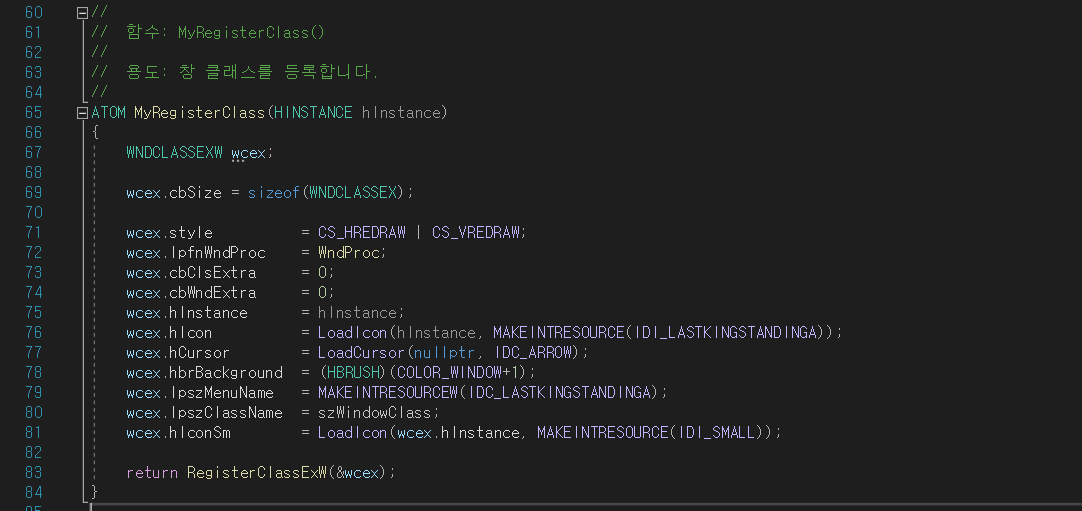Click the LoadCursor call on line 77

(362, 352)
